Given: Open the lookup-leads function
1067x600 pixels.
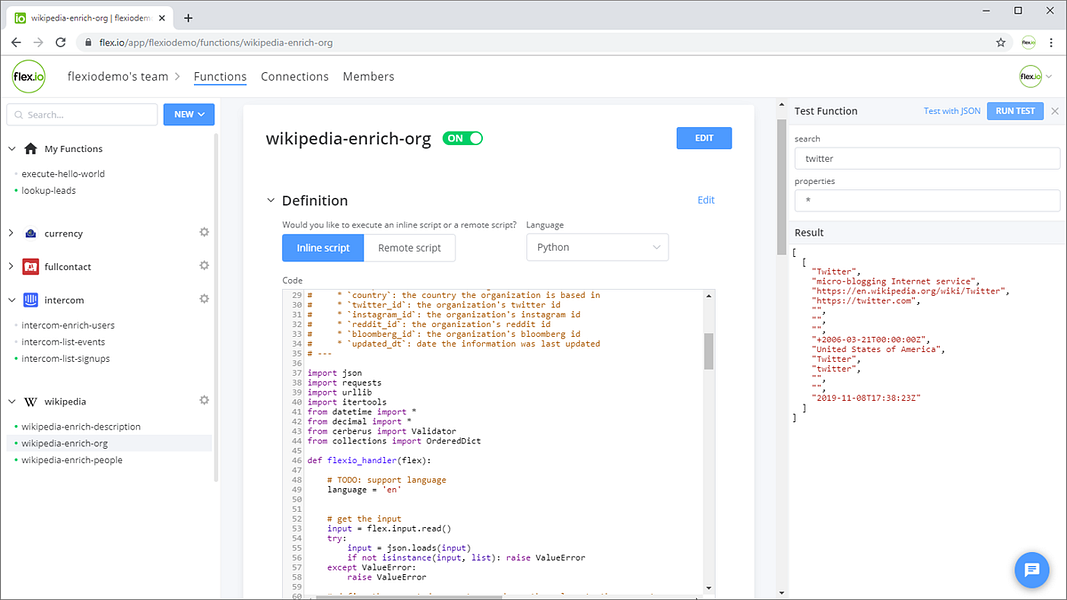Looking at the screenshot, I should click(48, 190).
